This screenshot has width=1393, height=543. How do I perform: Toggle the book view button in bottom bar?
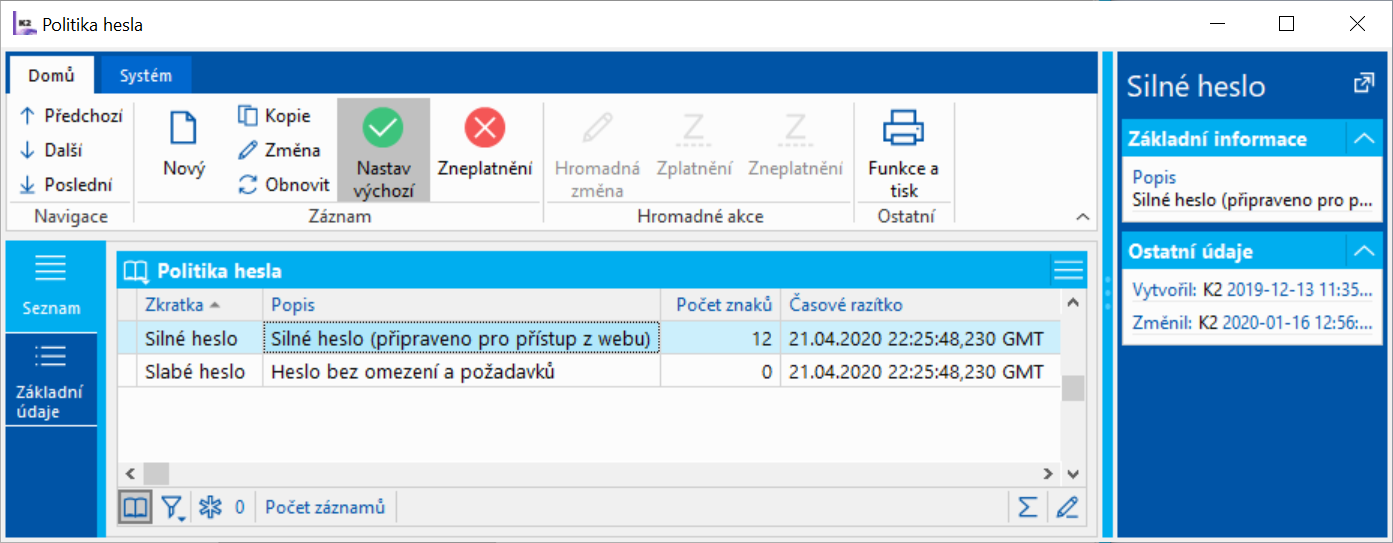coord(135,508)
